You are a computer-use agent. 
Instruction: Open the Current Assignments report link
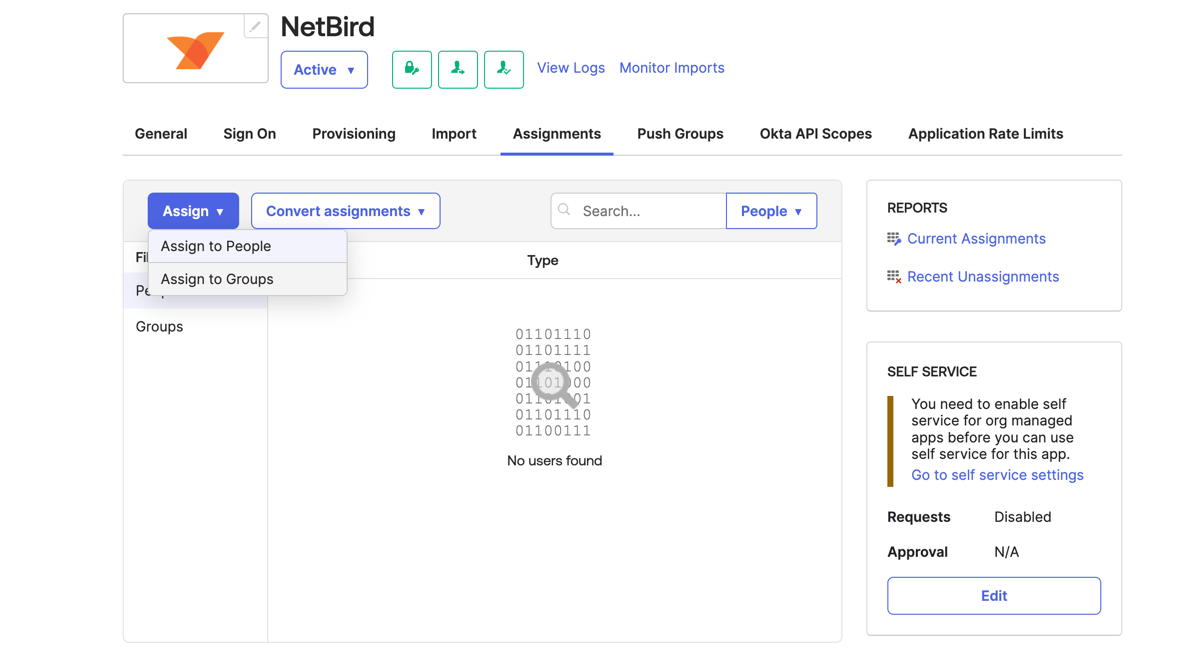click(x=976, y=239)
